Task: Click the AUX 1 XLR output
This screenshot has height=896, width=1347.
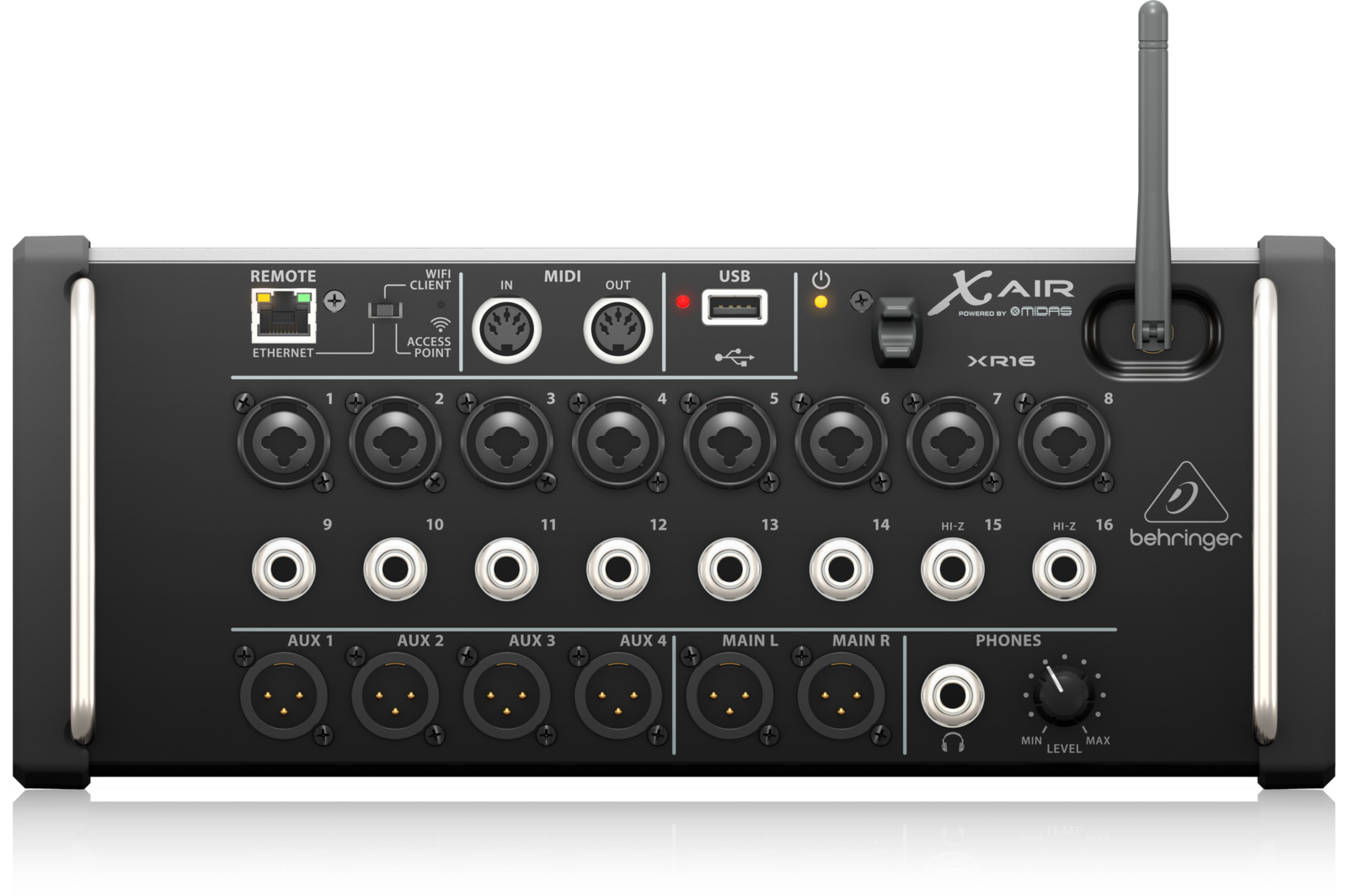Action: [x=283, y=698]
